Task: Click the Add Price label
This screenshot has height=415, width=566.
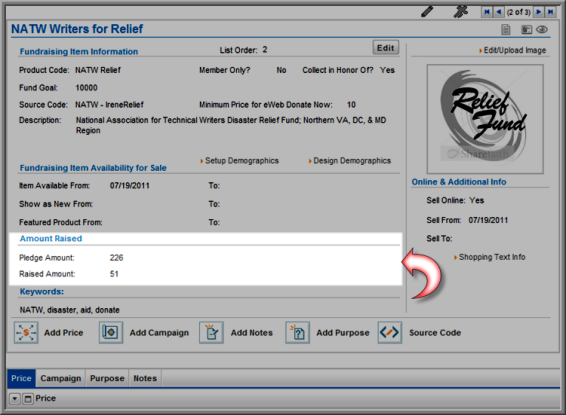Action: click(x=64, y=333)
